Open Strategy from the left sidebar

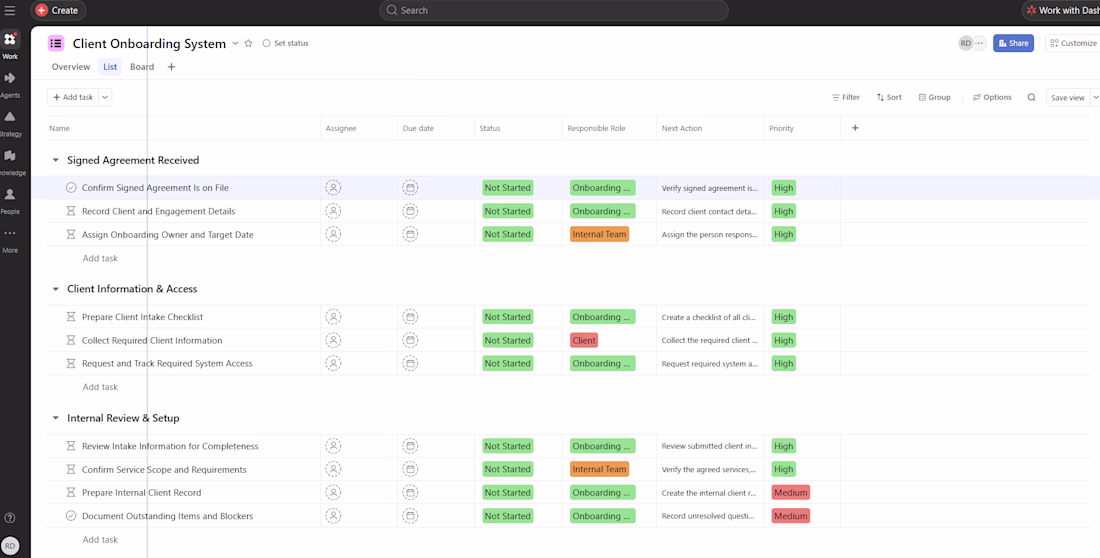point(10,117)
